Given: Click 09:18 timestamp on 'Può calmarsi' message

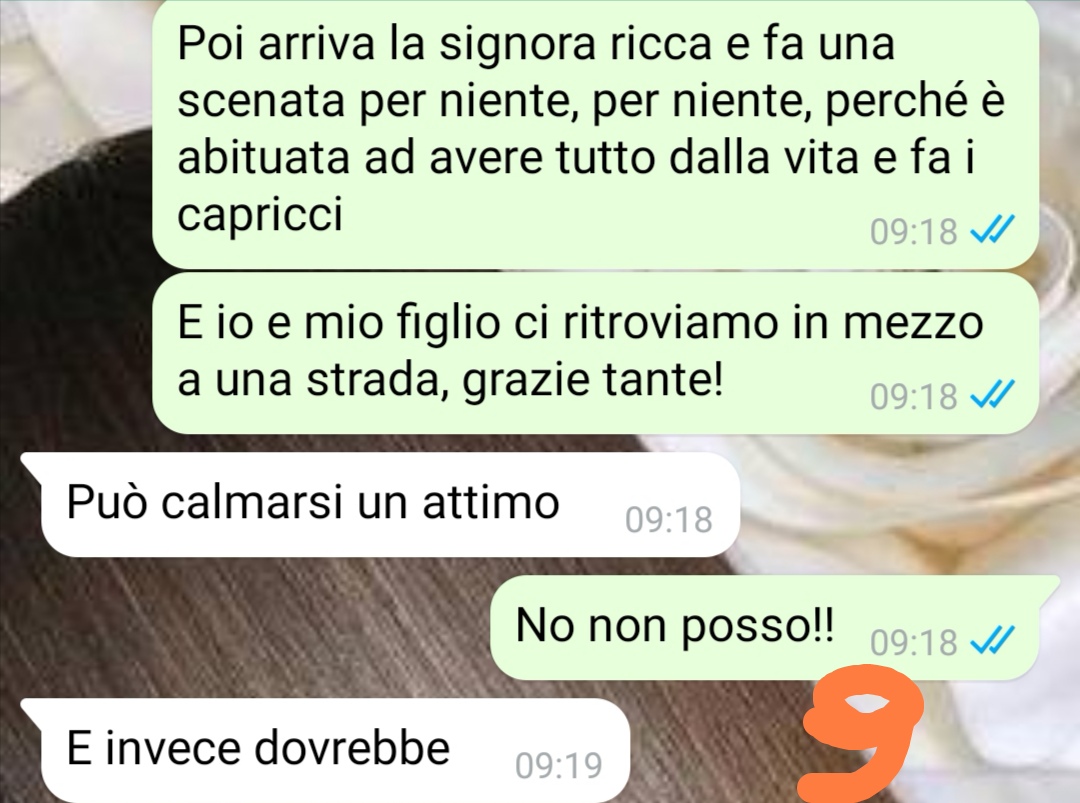Looking at the screenshot, I should [669, 519].
